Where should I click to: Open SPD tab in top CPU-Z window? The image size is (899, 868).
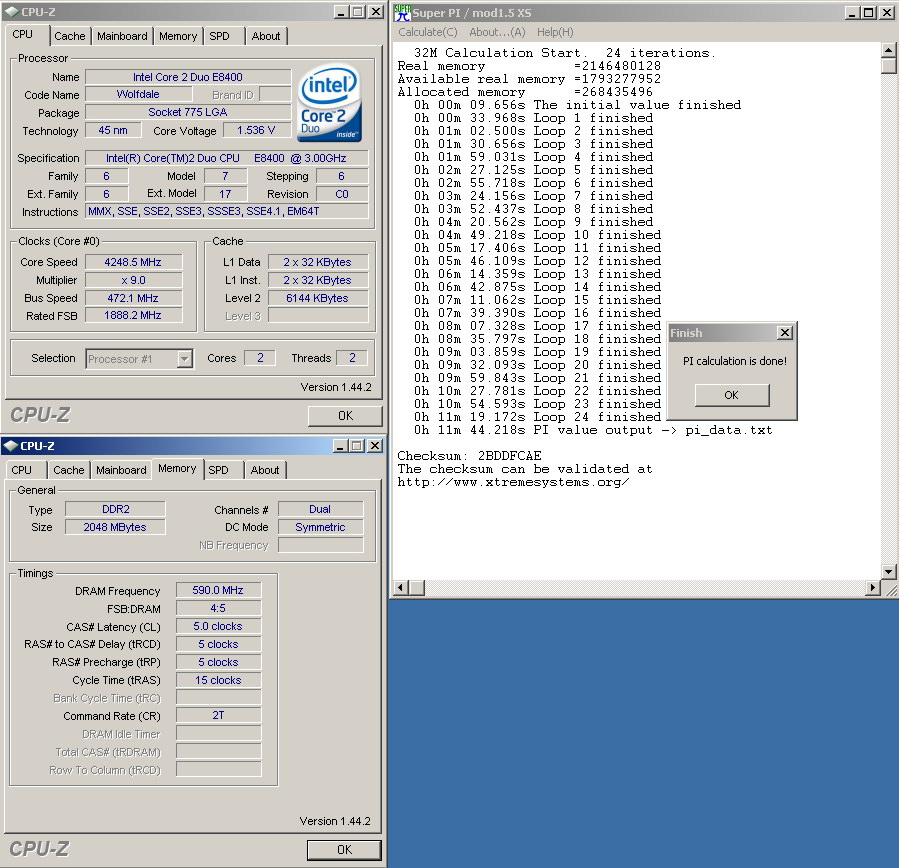[x=219, y=36]
